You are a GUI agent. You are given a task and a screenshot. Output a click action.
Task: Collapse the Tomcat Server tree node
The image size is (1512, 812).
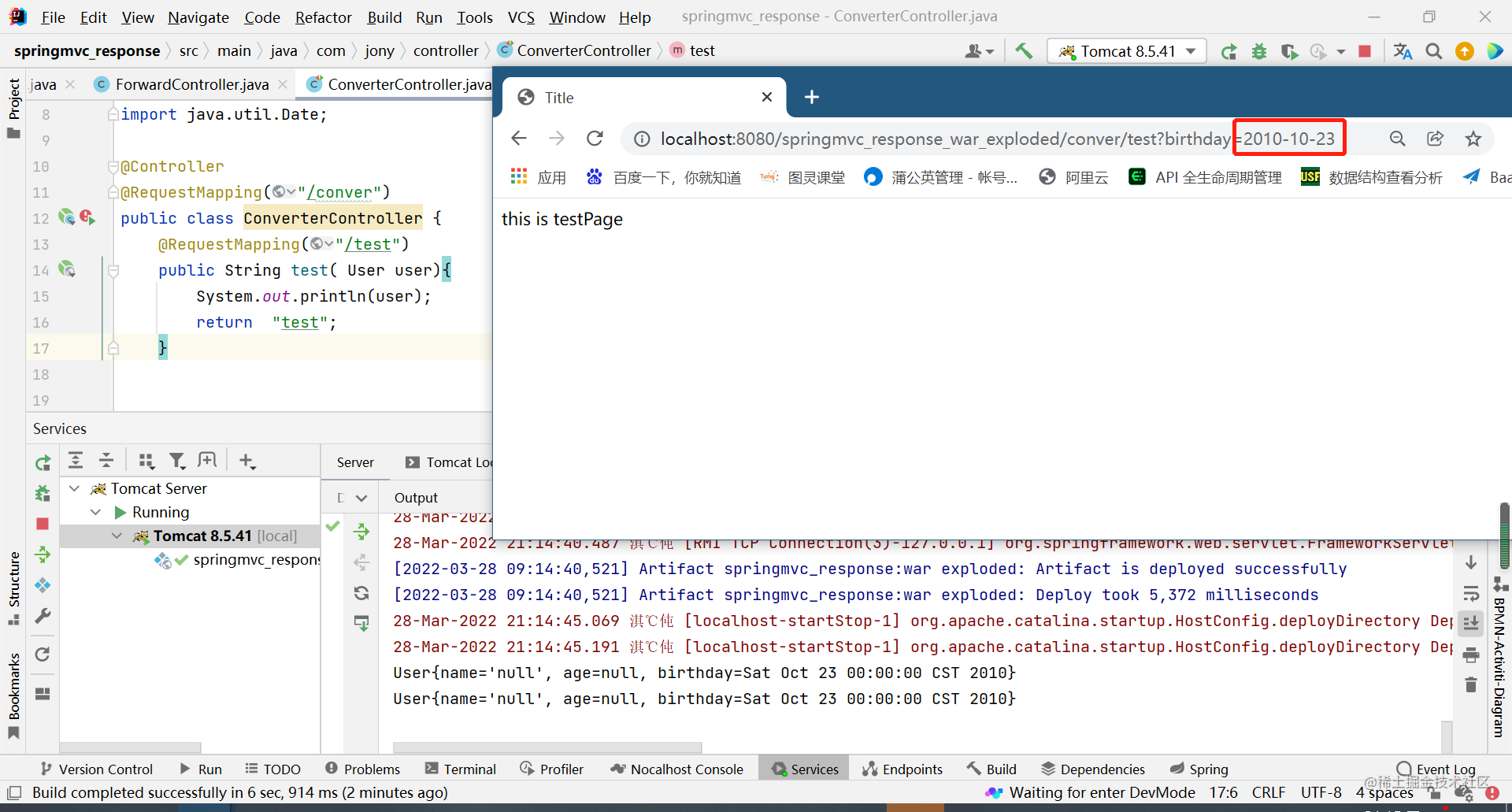(x=75, y=488)
